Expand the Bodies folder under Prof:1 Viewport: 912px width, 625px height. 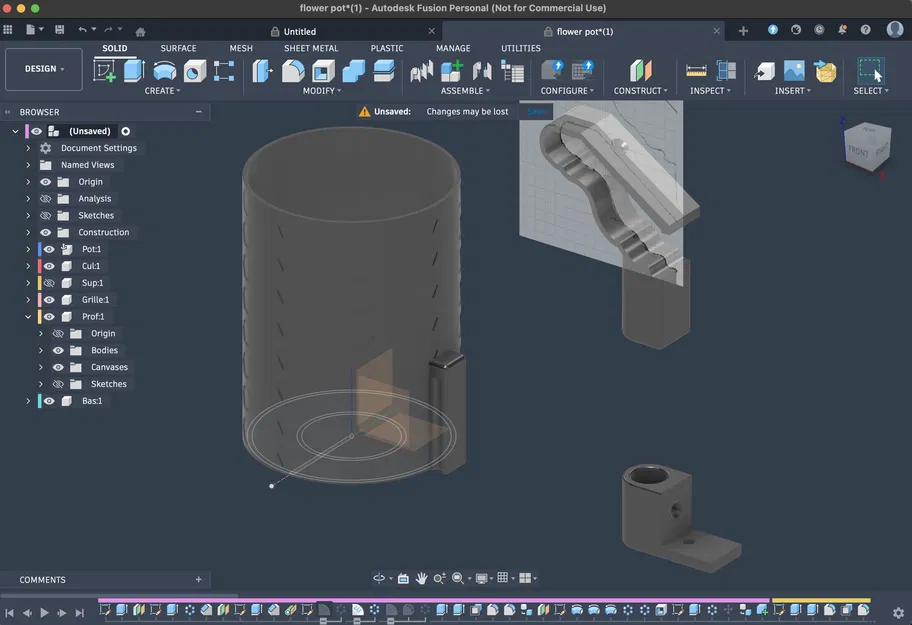(x=42, y=350)
